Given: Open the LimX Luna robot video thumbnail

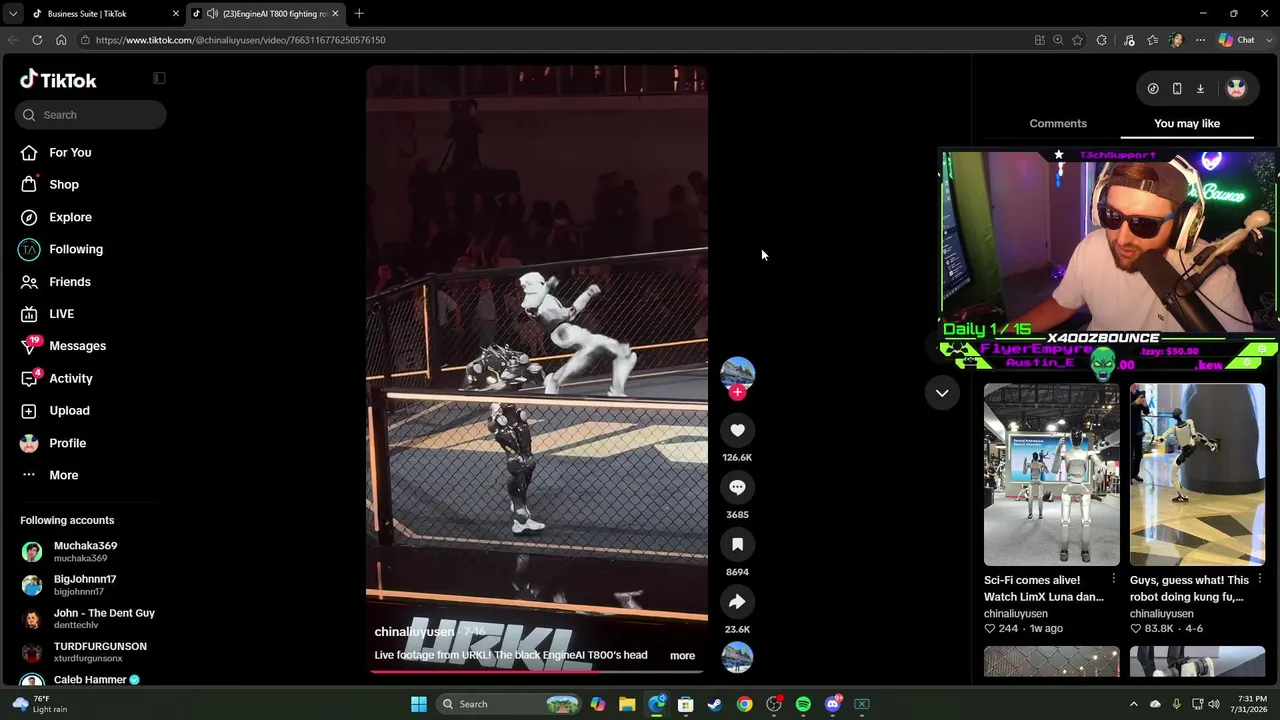Looking at the screenshot, I should click(1052, 474).
